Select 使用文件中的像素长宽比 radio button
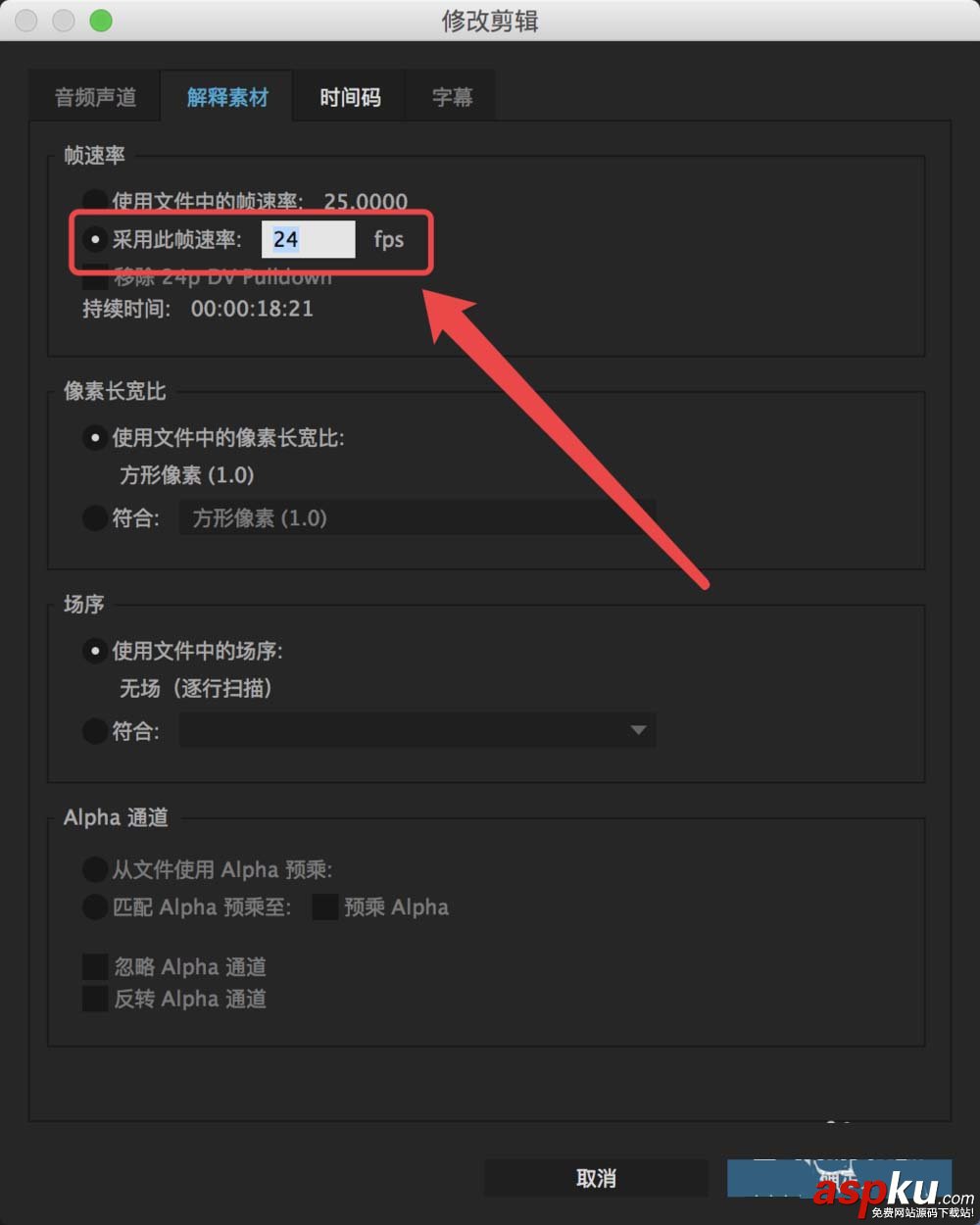This screenshot has height=1225, width=980. 95,438
